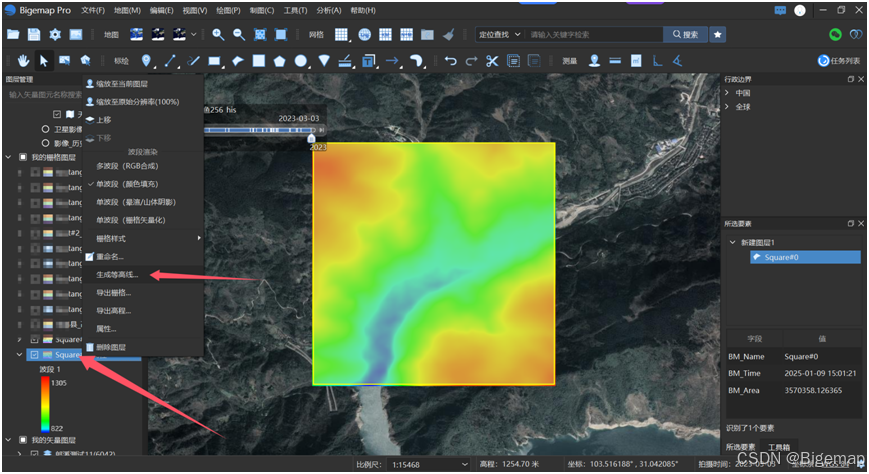Screen dimensions: 869x474
Task: Collapse the highlighted Square raster layer legend
Action: pyautogui.click(x=20, y=355)
